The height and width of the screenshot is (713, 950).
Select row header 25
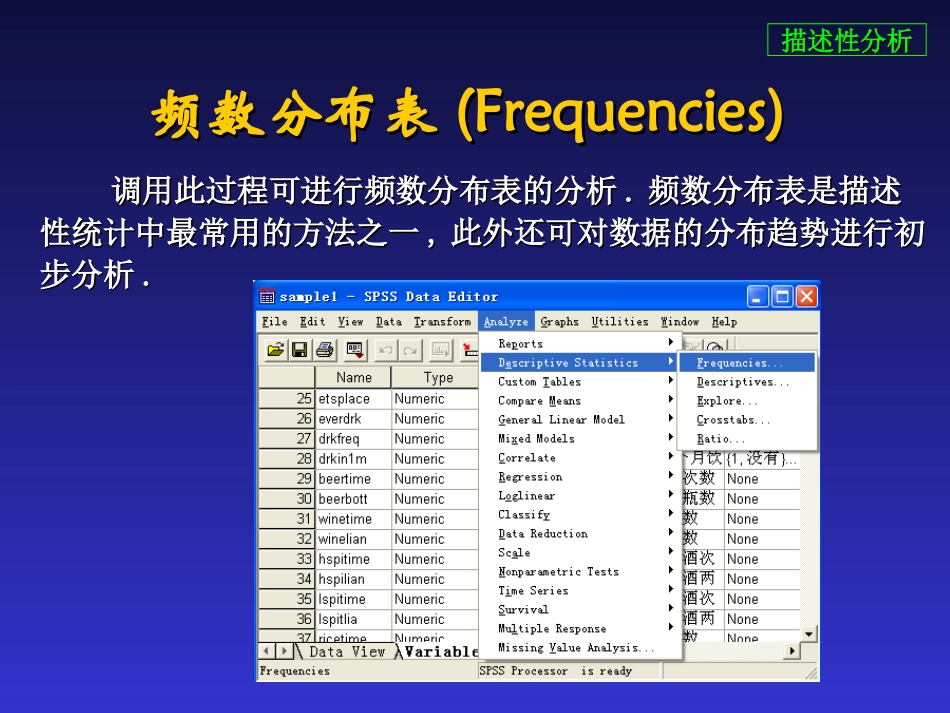287,399
